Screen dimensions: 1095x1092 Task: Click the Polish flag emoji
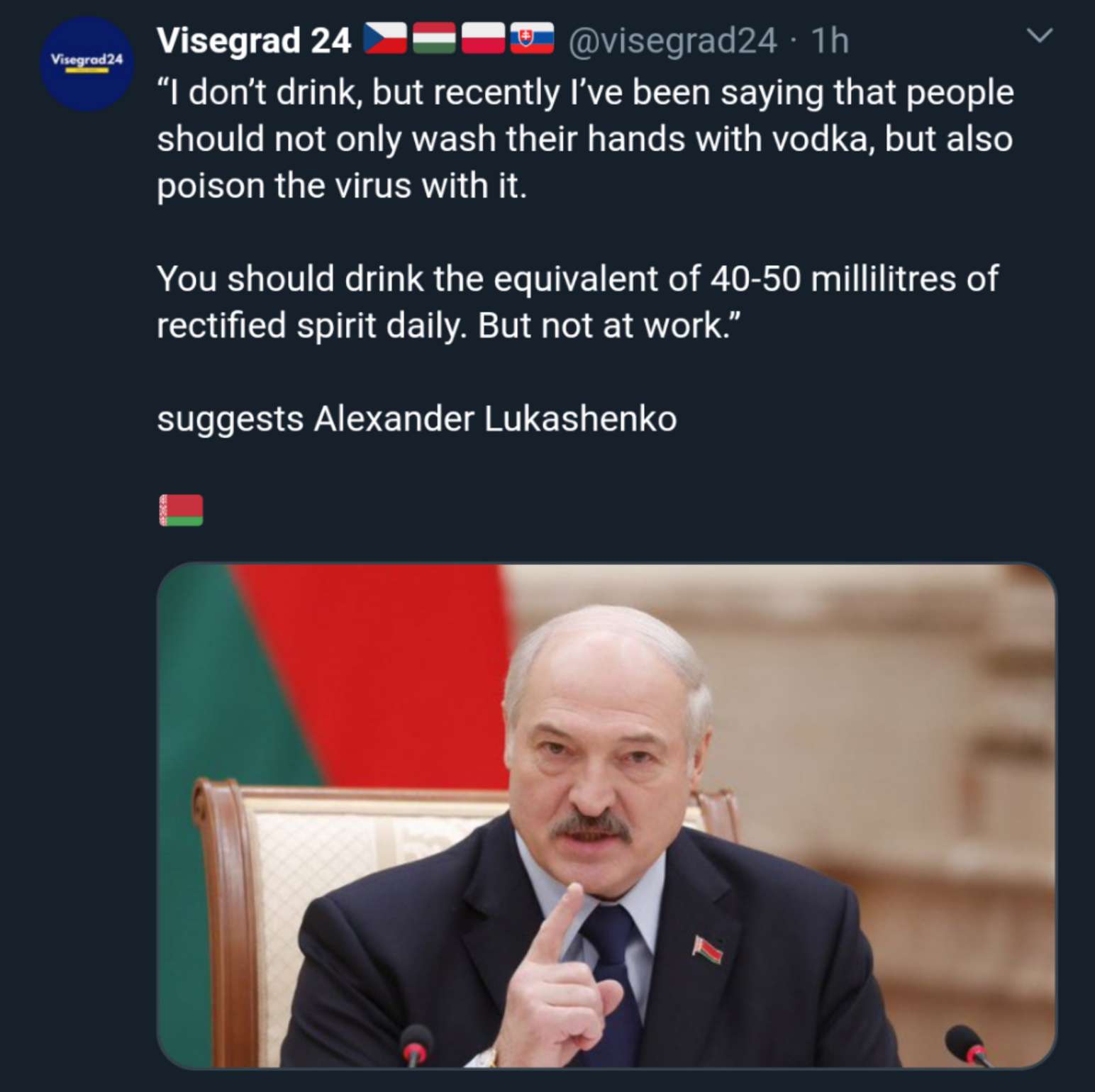483,40
